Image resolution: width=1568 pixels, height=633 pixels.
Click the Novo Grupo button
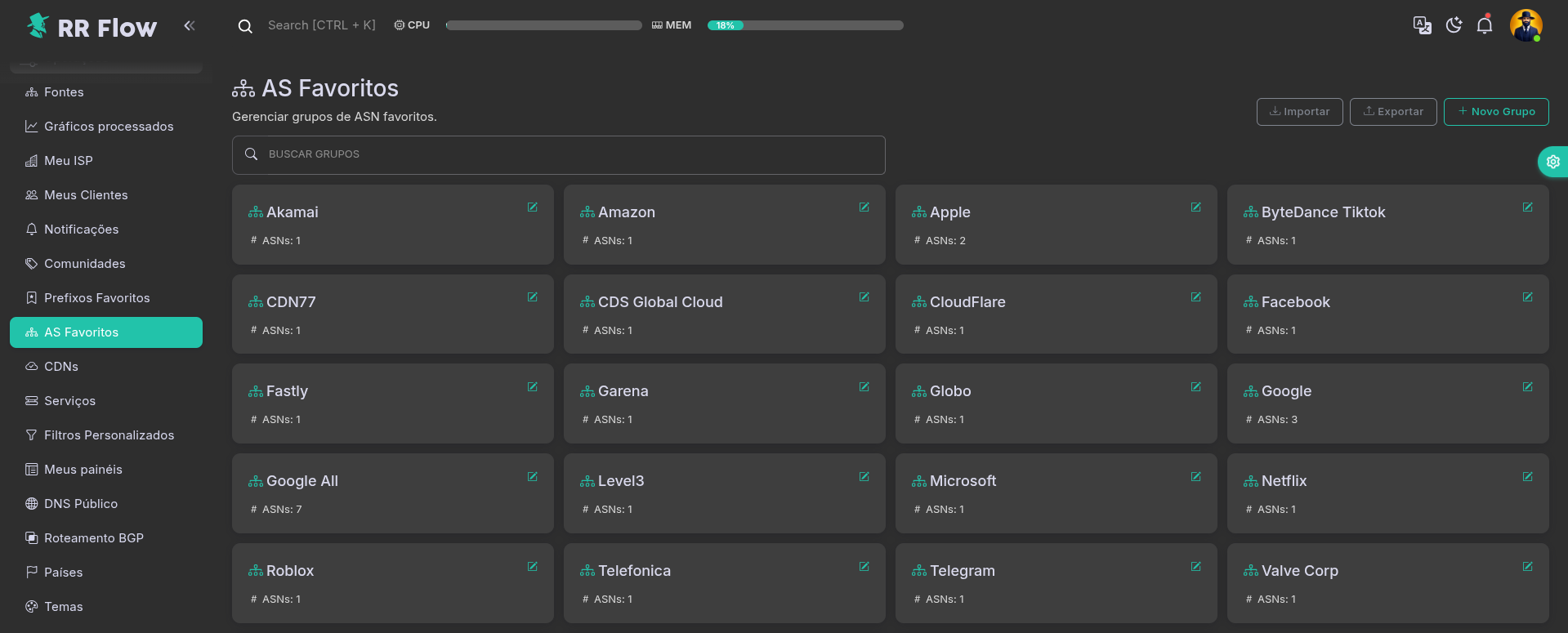tap(1495, 112)
